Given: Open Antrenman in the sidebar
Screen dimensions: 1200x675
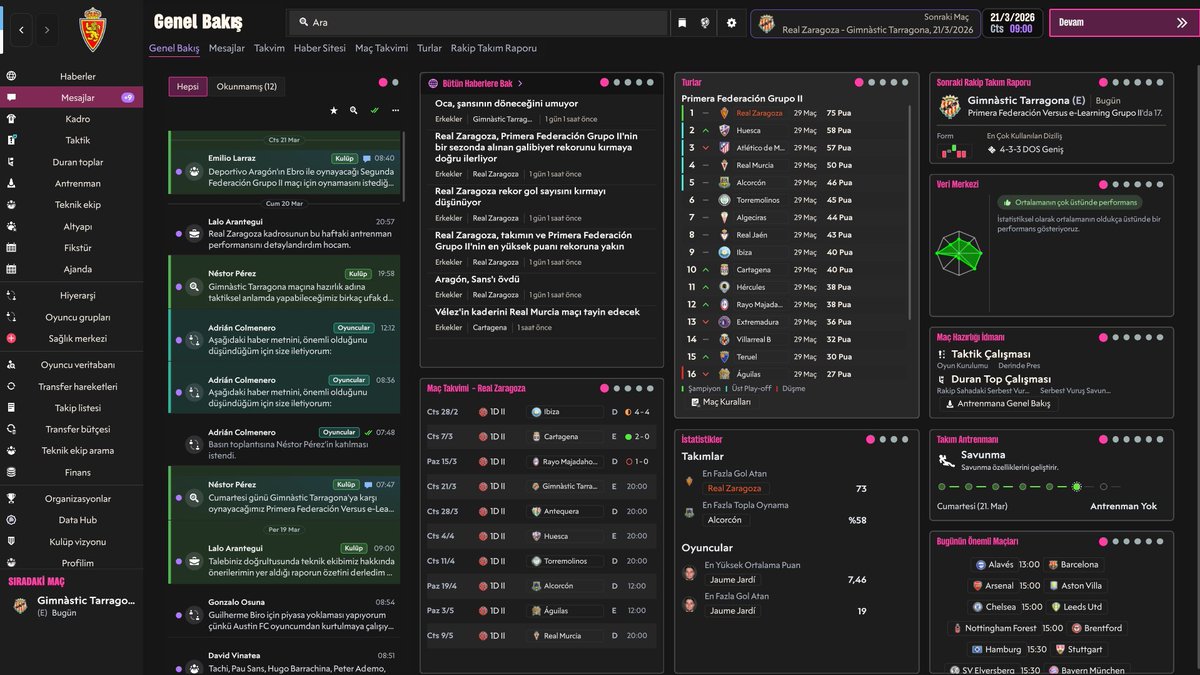Looking at the screenshot, I should [x=77, y=183].
